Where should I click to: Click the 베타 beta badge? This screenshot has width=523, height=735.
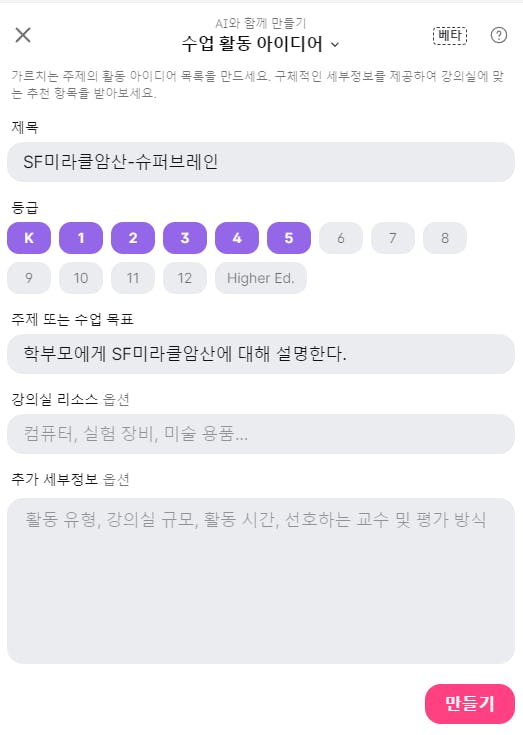[x=450, y=36]
